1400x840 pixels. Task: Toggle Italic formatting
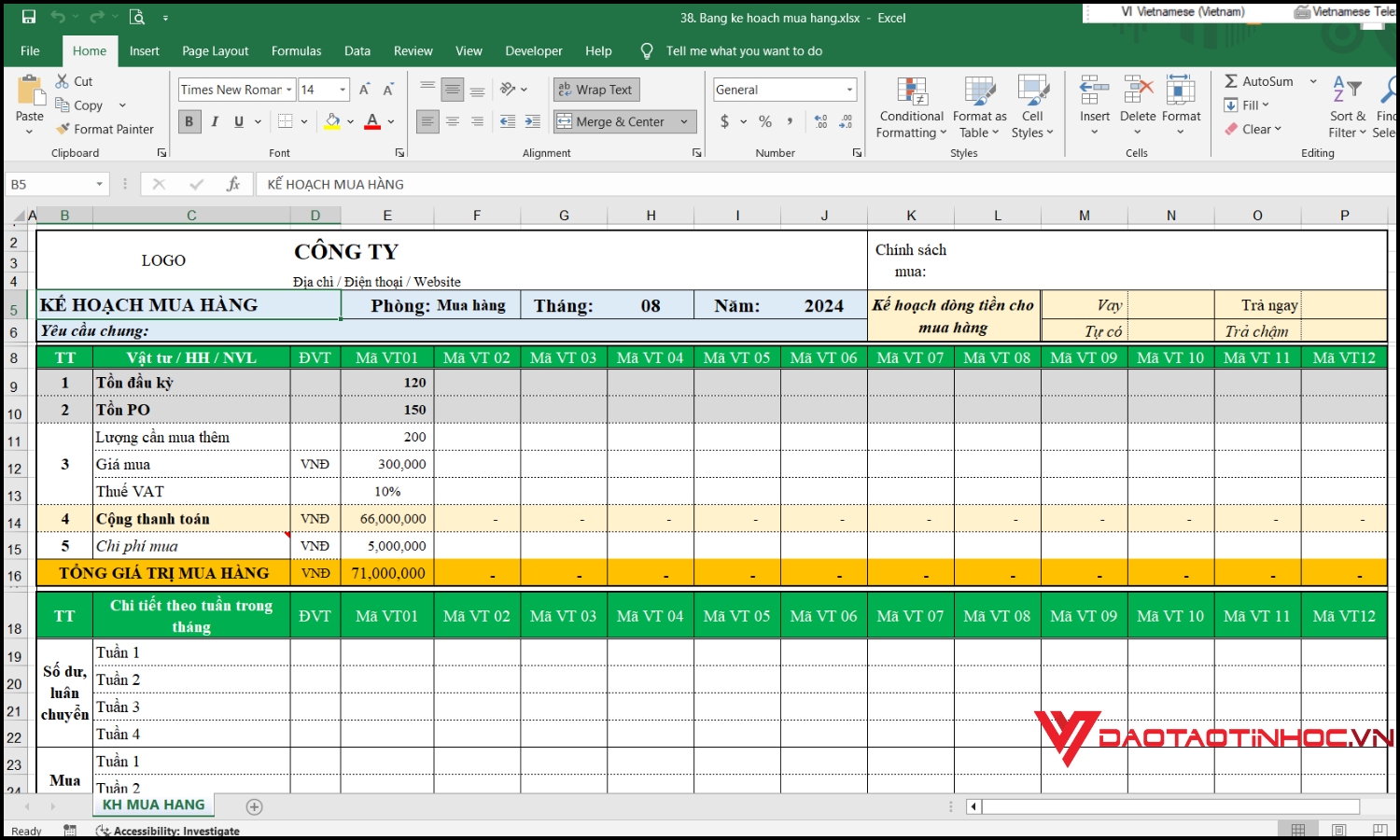(215, 121)
